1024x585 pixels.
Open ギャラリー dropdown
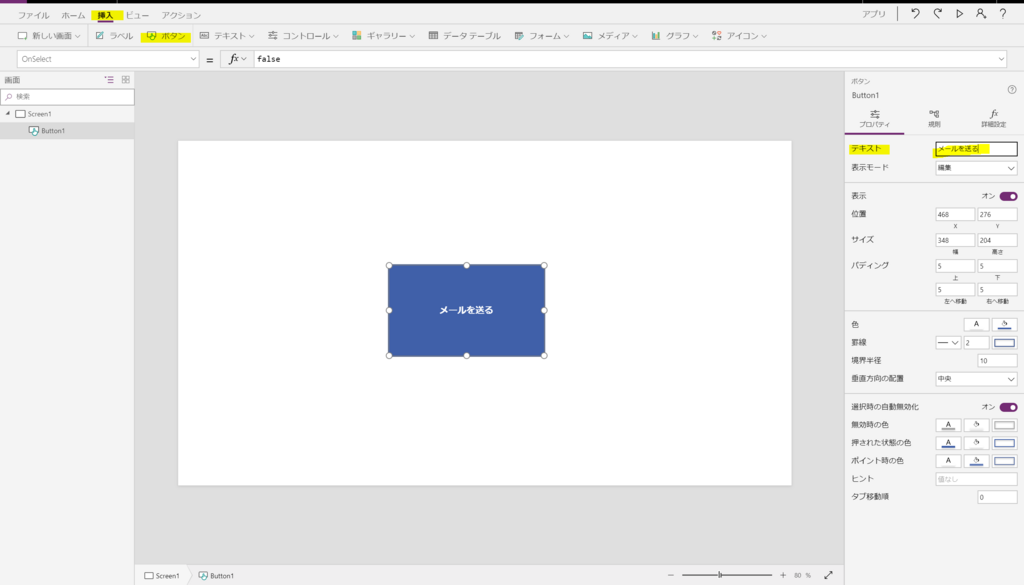(383, 36)
